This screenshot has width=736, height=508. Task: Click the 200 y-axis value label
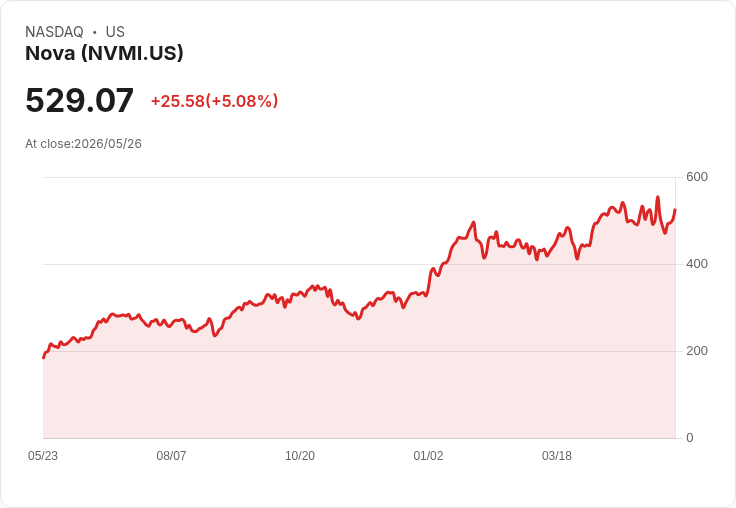tap(697, 351)
